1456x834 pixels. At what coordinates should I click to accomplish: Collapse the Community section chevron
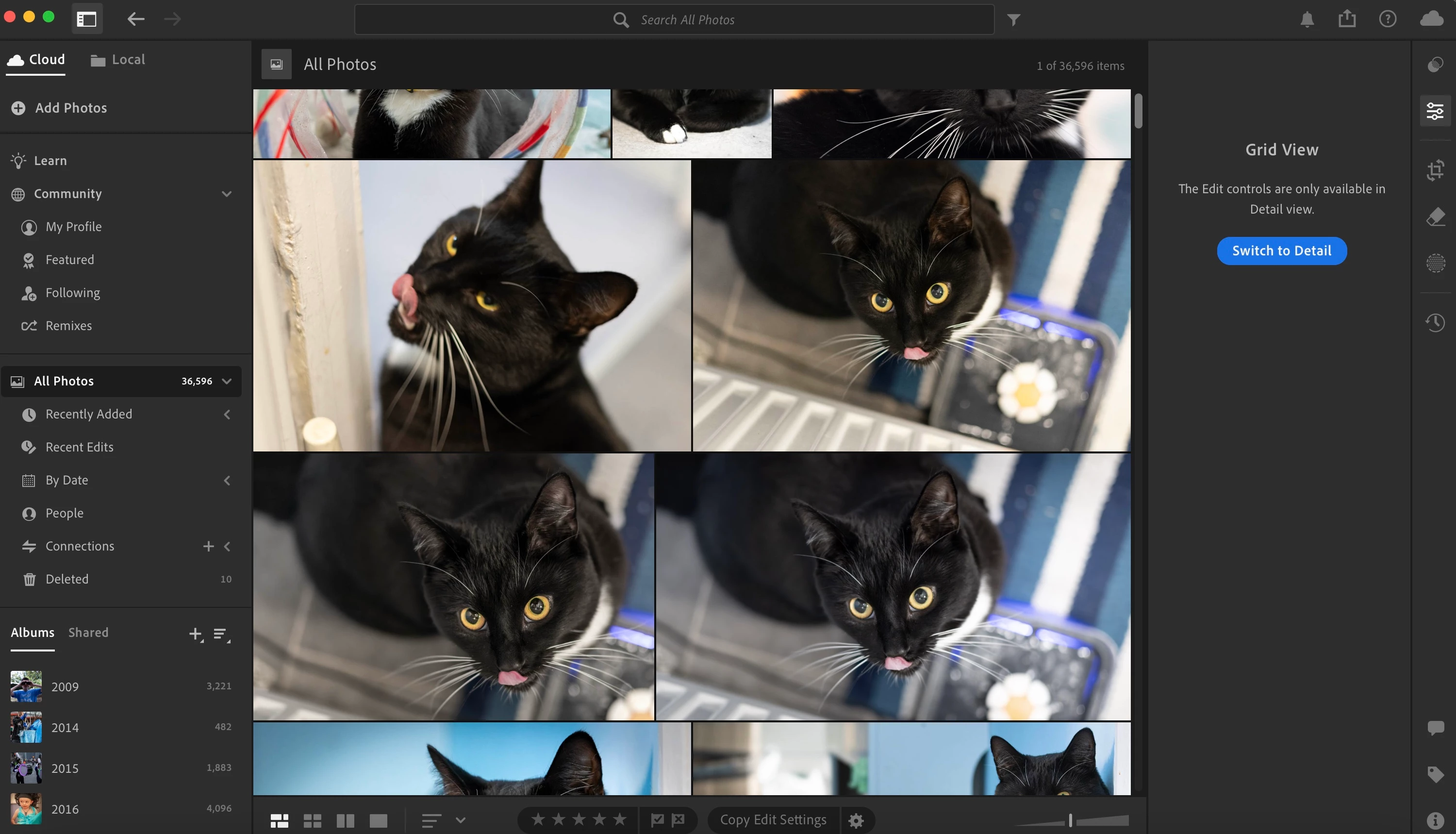[227, 194]
